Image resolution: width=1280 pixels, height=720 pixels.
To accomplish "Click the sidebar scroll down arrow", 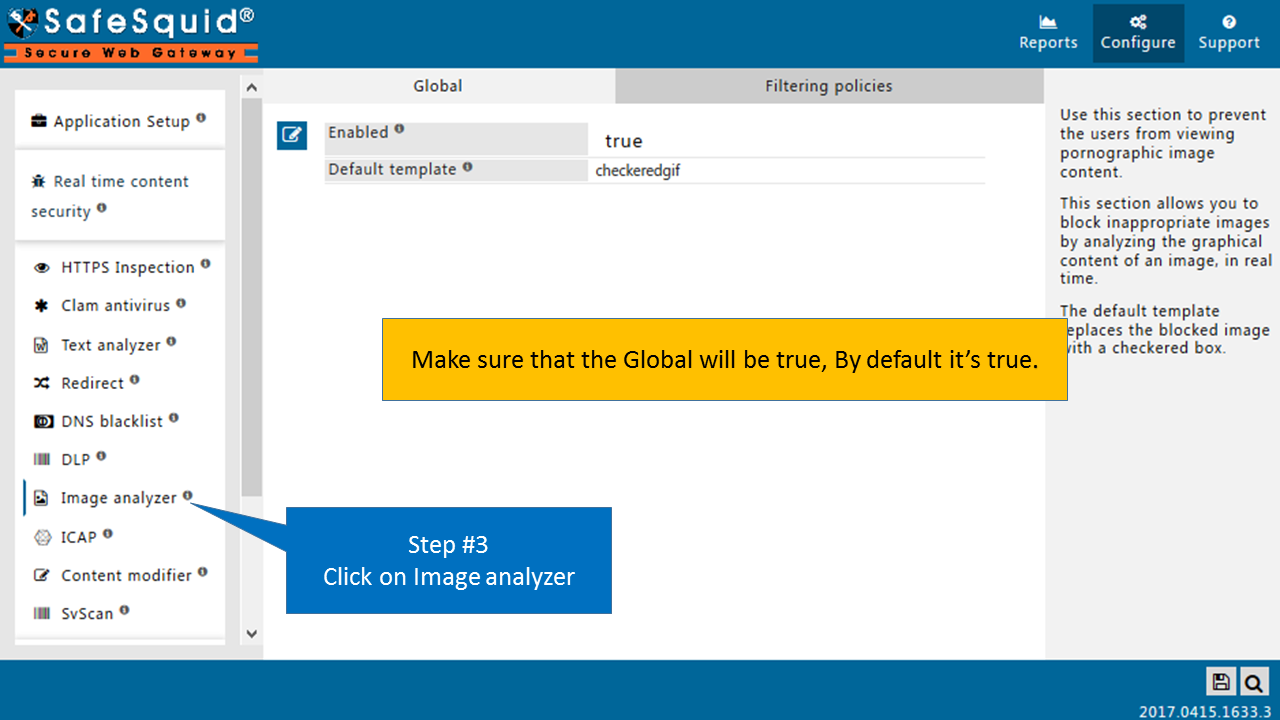I will pos(251,633).
